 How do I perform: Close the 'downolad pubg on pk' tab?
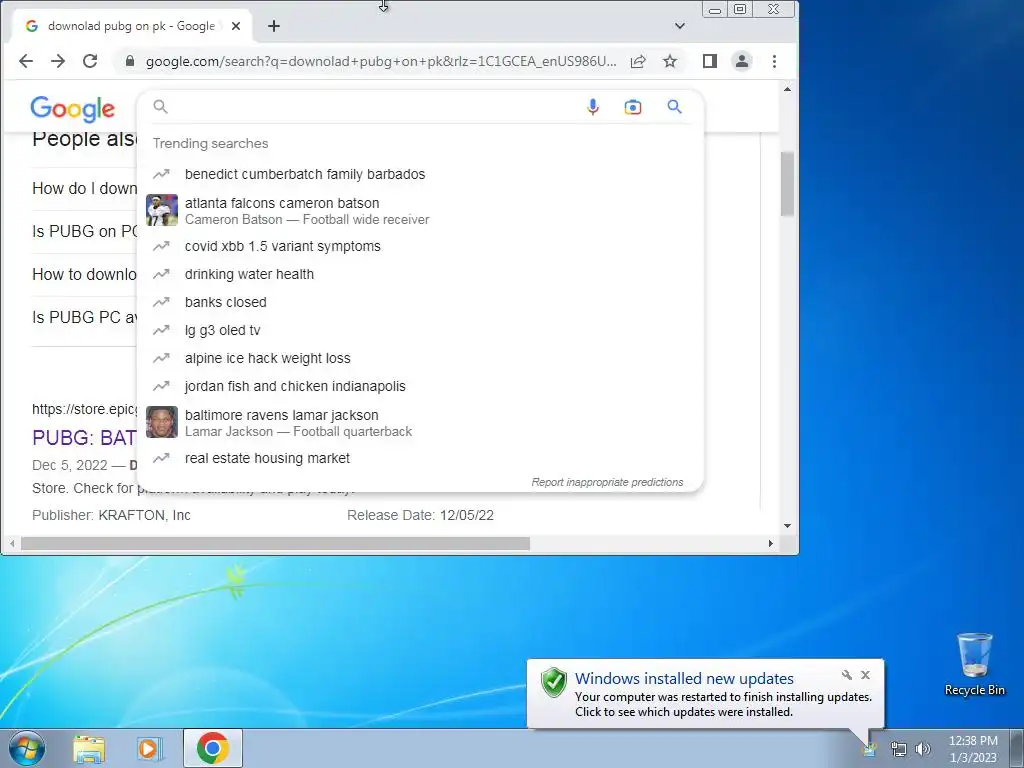236,26
